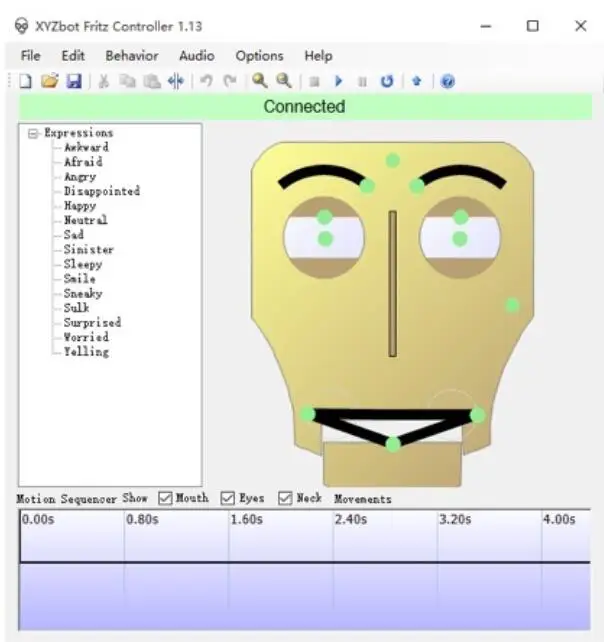This screenshot has width=604, height=642.
Task: Toggle the Mouth checkbox
Action: (x=165, y=498)
